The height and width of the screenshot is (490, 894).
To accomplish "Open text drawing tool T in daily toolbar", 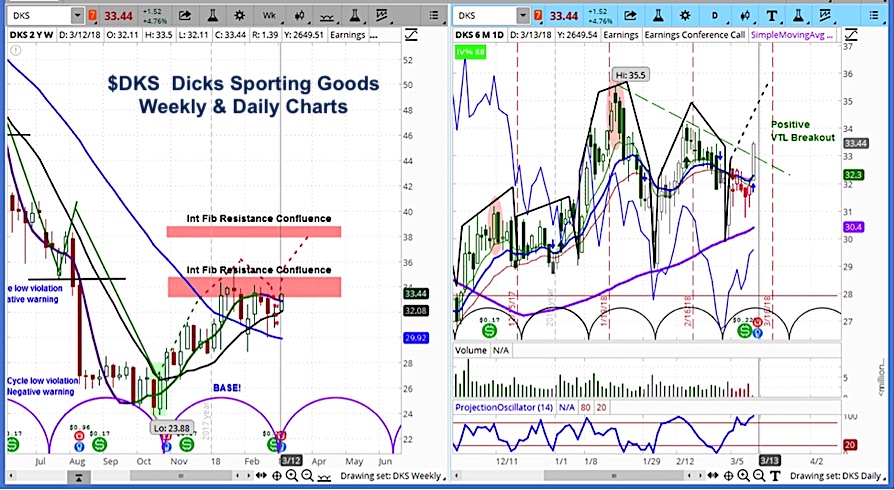I will coord(771,15).
